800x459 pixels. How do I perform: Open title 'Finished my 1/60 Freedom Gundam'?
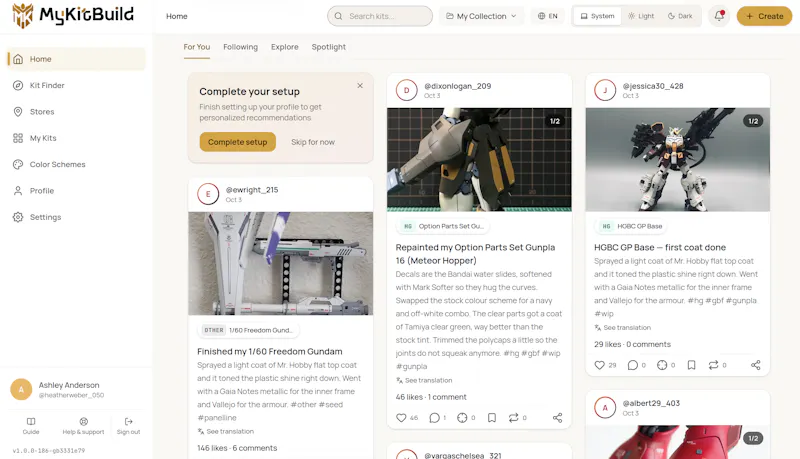[270, 351]
